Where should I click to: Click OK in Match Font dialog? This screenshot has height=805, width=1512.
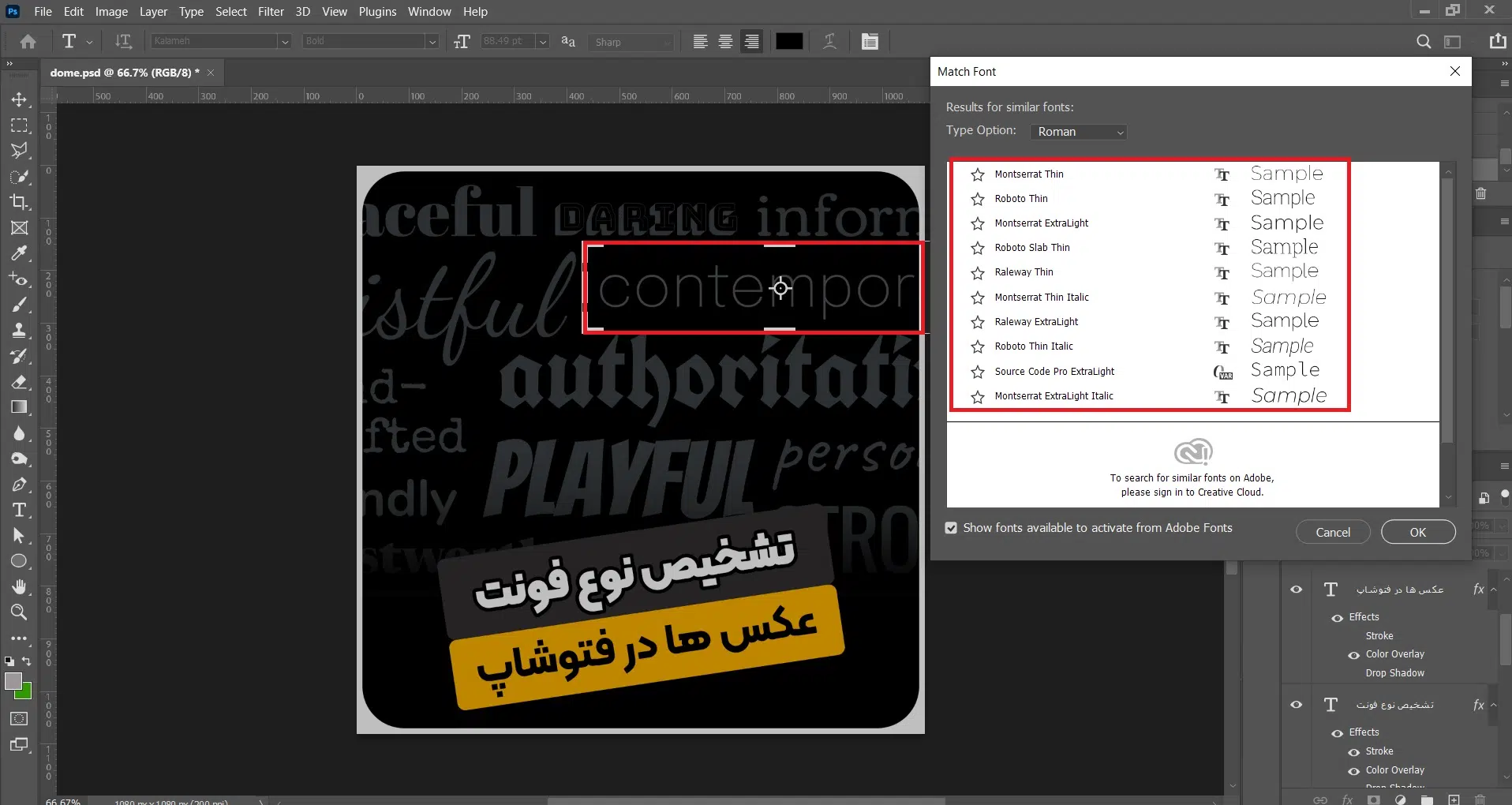[1417, 532]
